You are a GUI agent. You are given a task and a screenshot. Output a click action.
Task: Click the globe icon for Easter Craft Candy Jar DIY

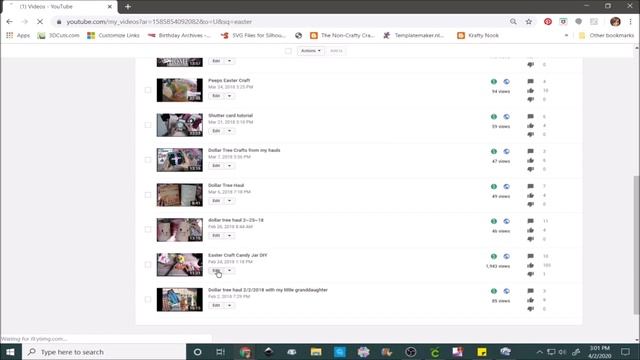(x=507, y=256)
